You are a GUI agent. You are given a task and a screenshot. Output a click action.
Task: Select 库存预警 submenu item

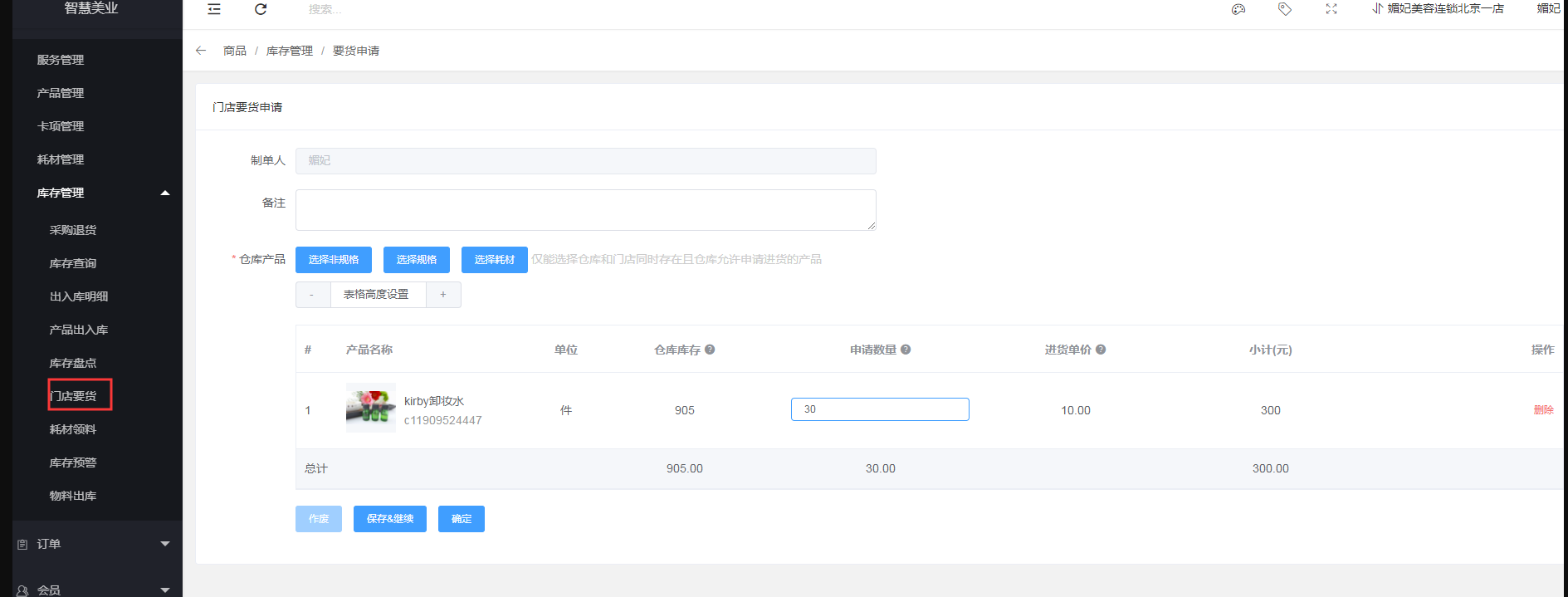73,462
